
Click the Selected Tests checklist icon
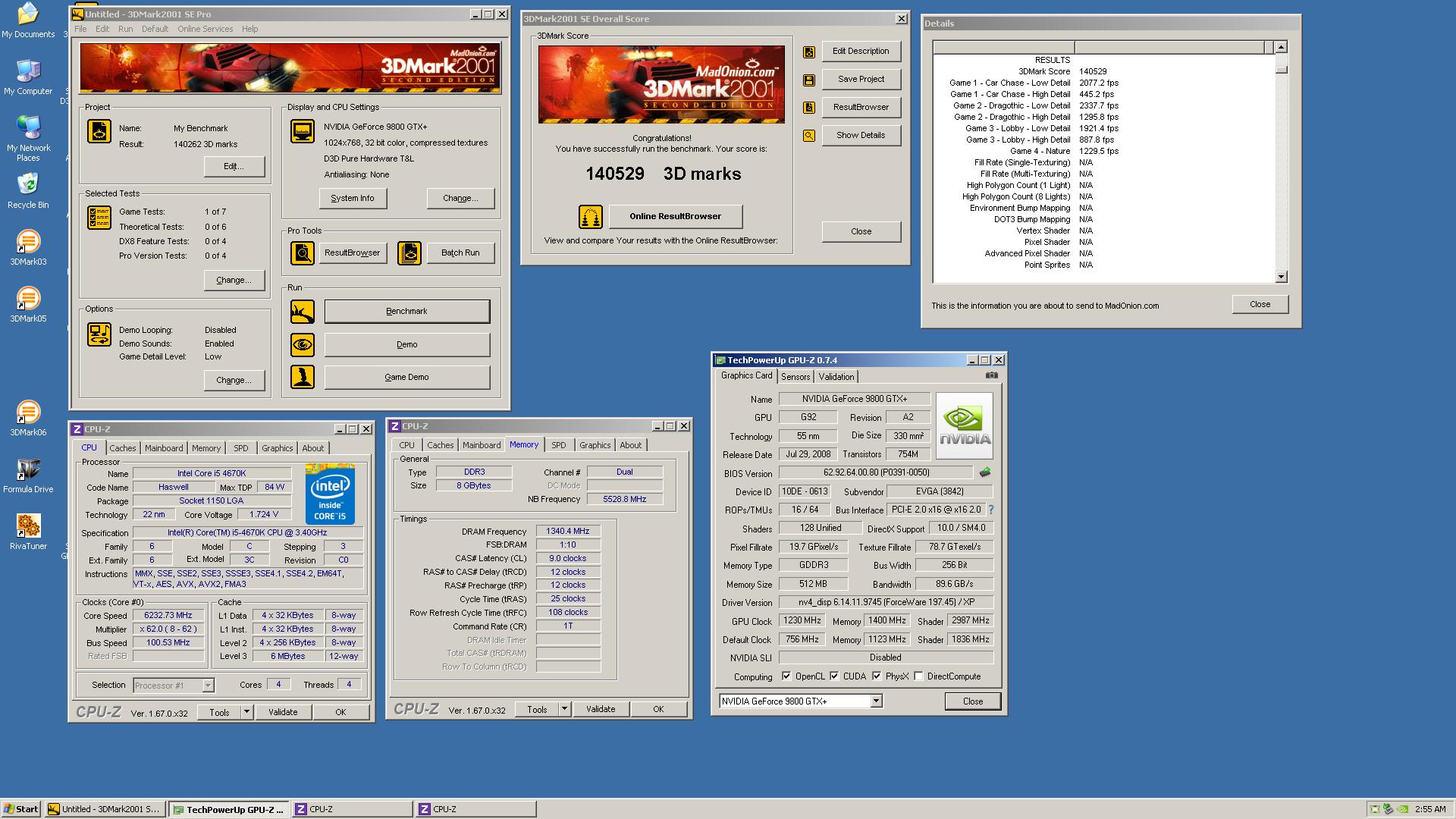[99, 218]
